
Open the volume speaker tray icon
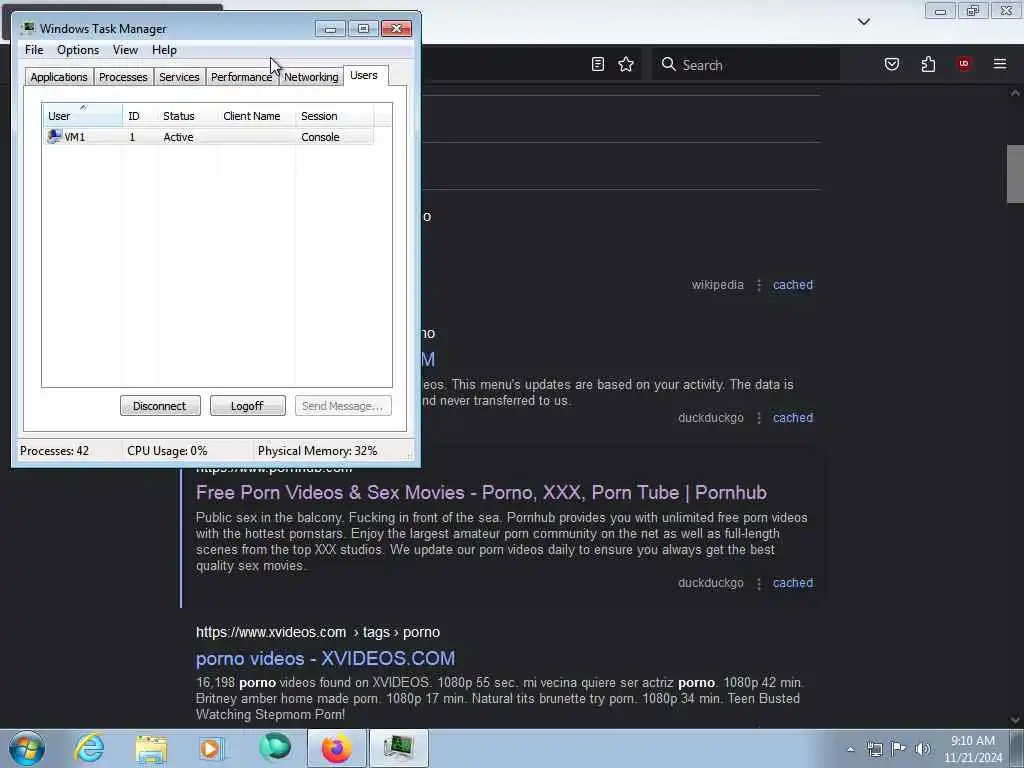[922, 749]
